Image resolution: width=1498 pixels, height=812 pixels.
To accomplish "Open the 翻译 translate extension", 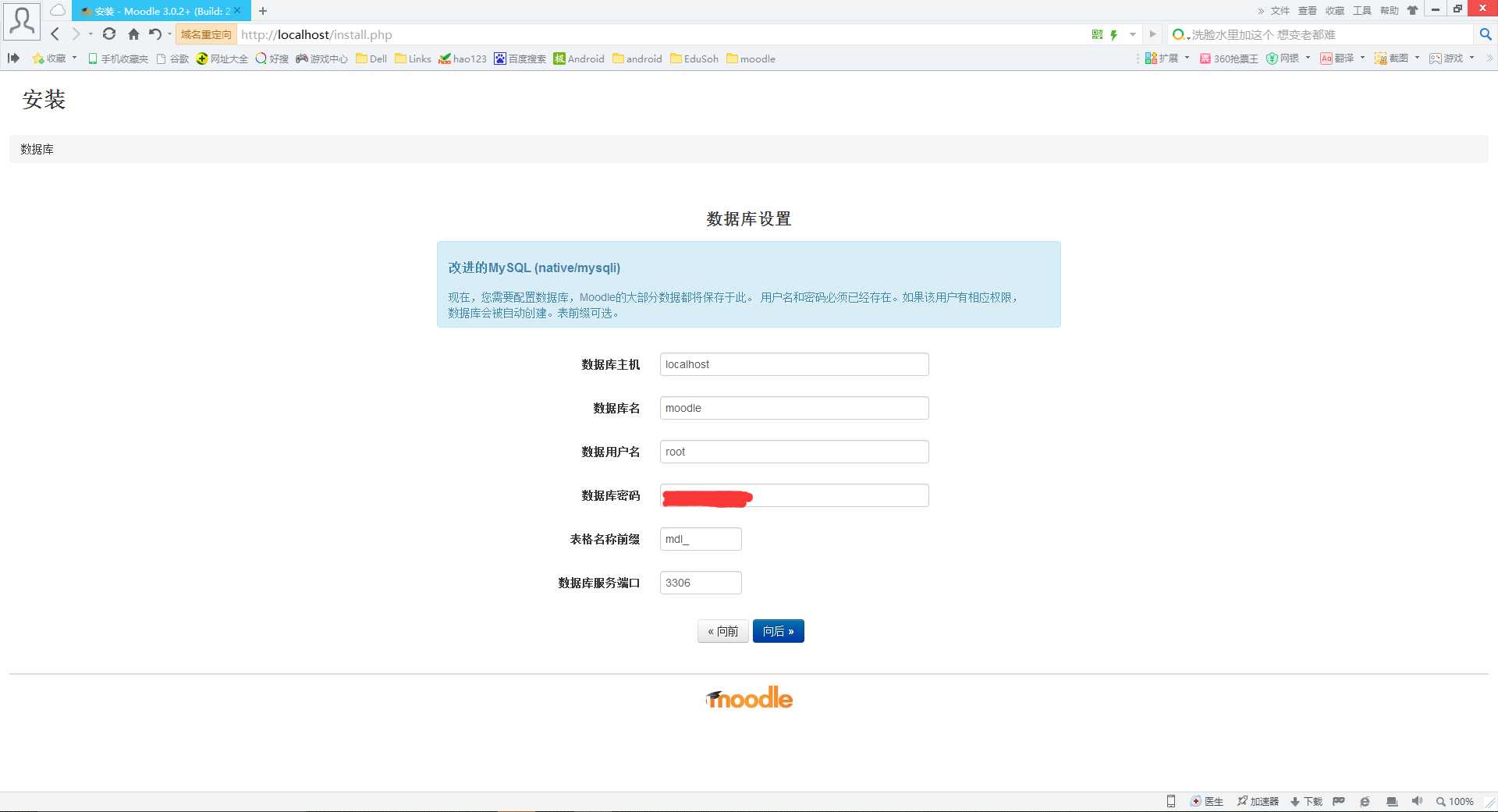I will tap(1337, 59).
